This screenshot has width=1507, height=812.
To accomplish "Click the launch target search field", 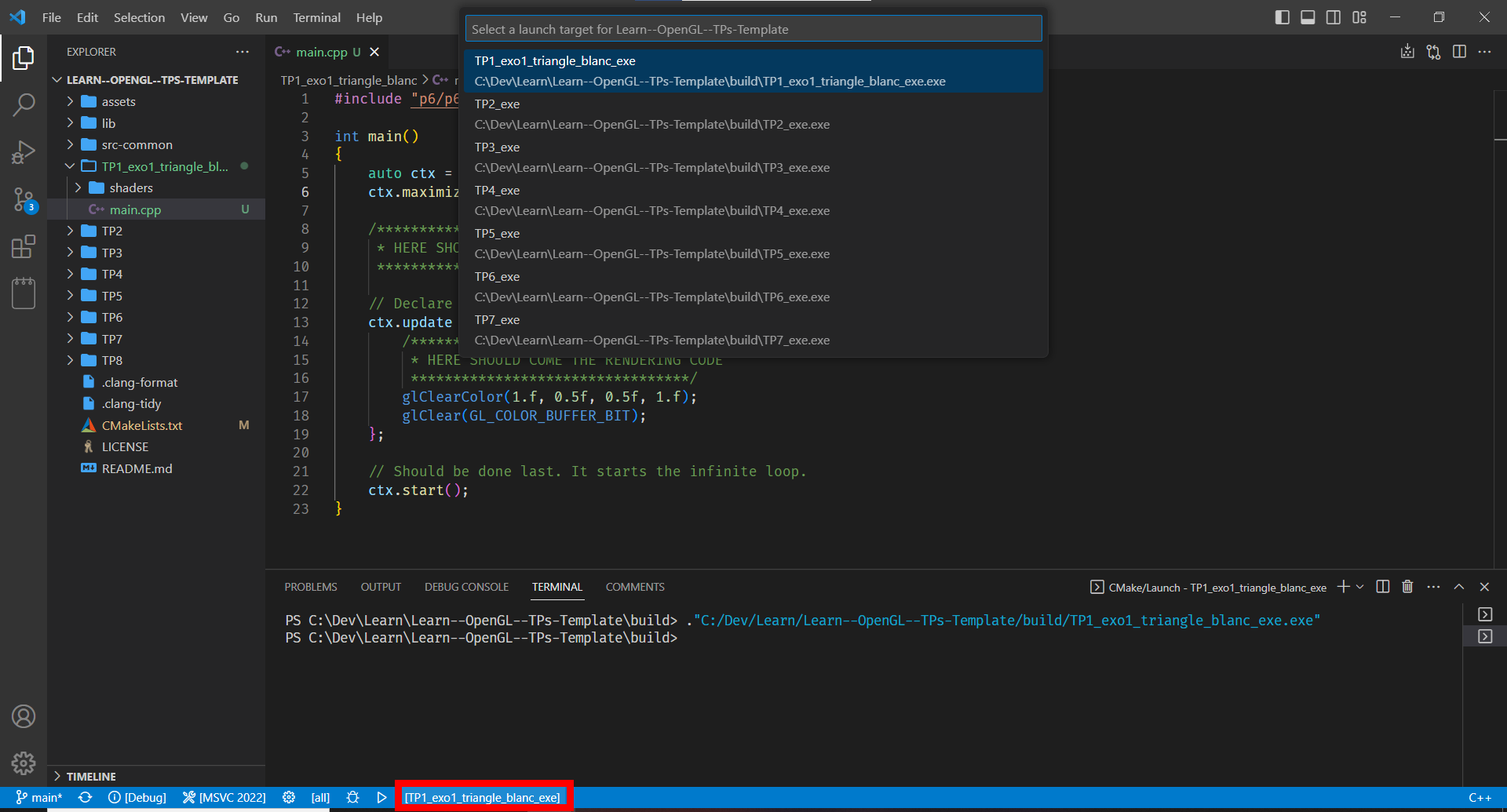I will point(753,29).
